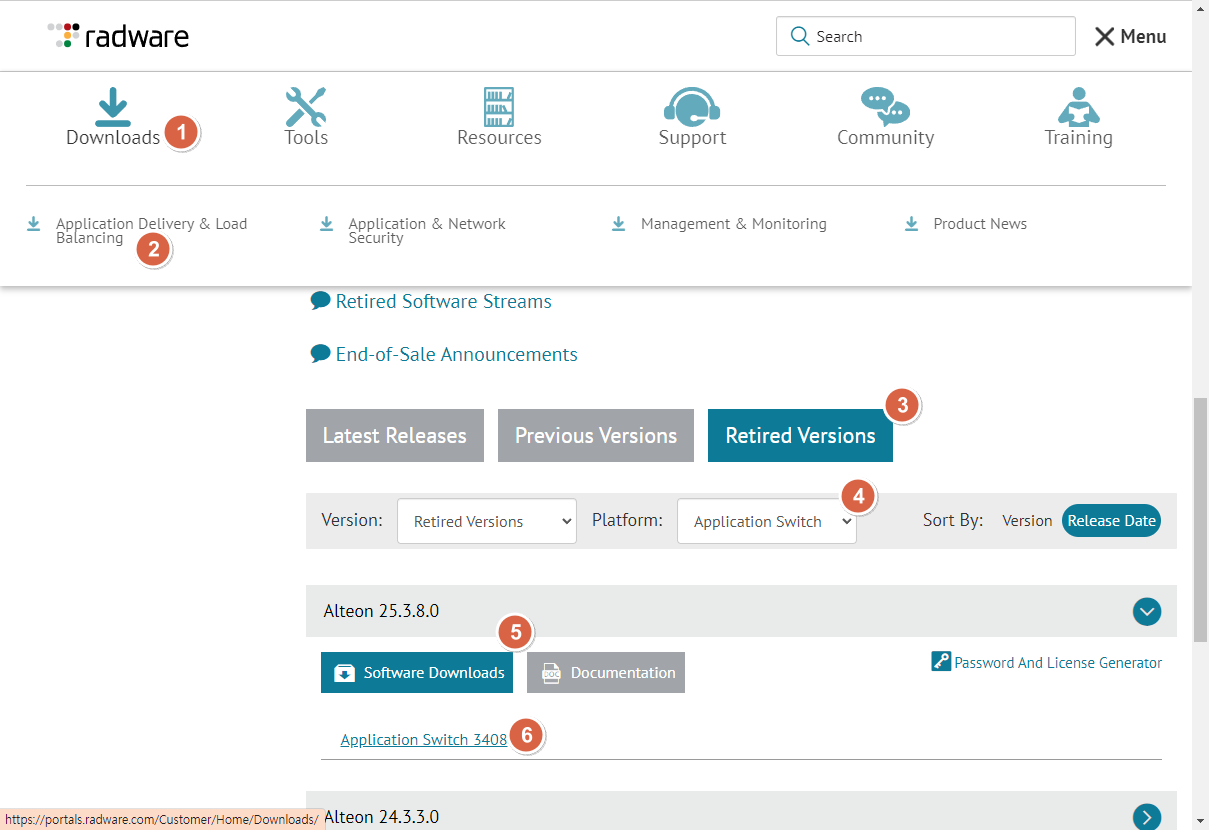Click the Downloads arrow icon
1209x830 pixels.
(113, 105)
